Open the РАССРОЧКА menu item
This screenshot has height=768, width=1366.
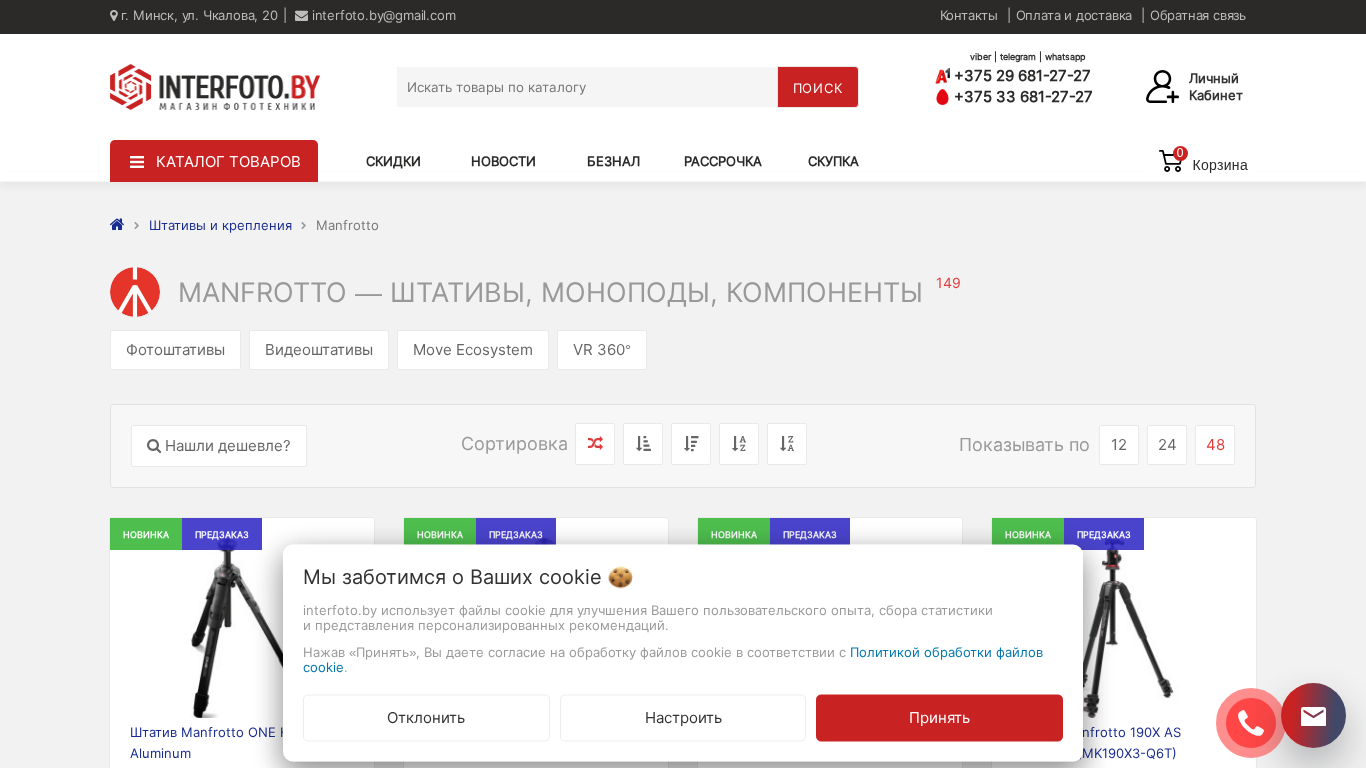point(723,161)
